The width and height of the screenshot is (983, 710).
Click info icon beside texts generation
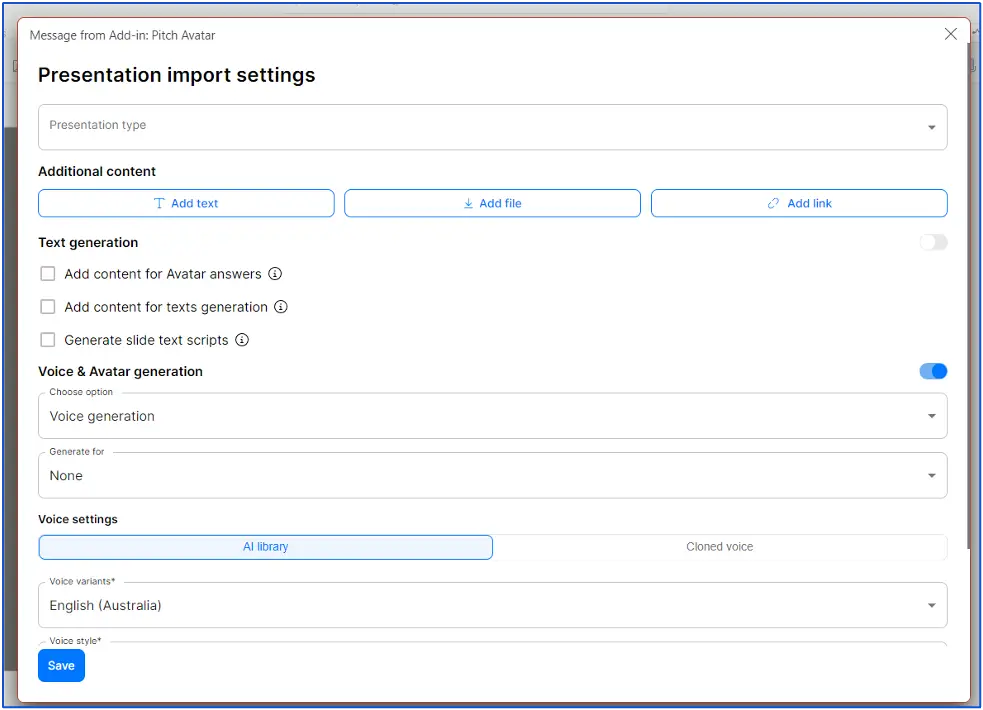[x=281, y=307]
